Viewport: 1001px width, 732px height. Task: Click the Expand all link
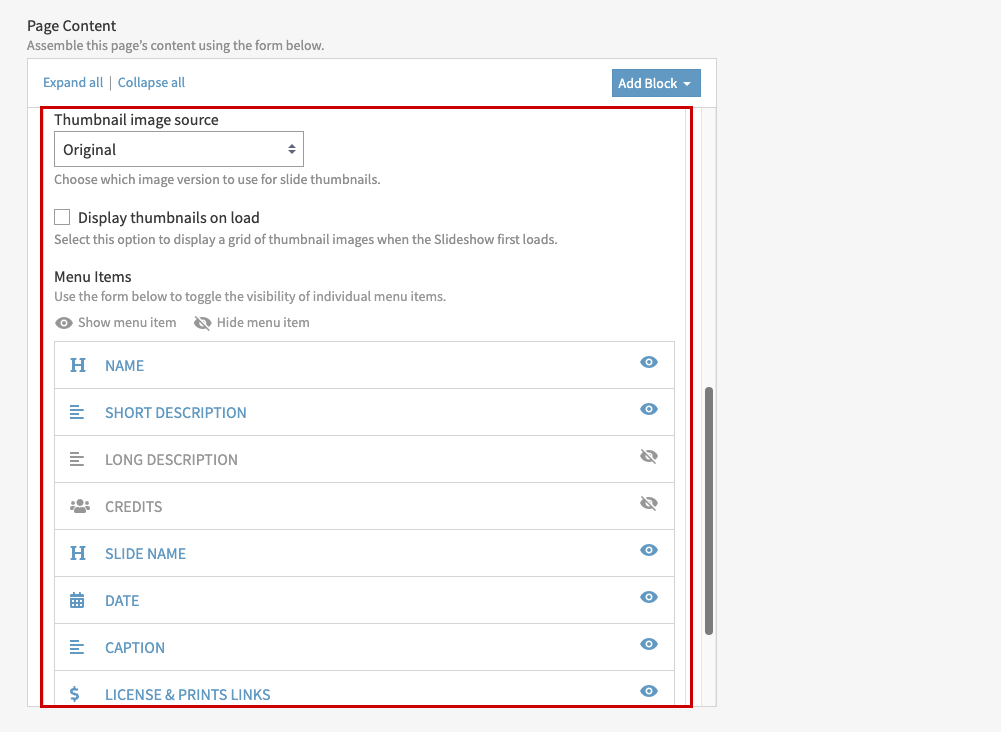pos(72,82)
